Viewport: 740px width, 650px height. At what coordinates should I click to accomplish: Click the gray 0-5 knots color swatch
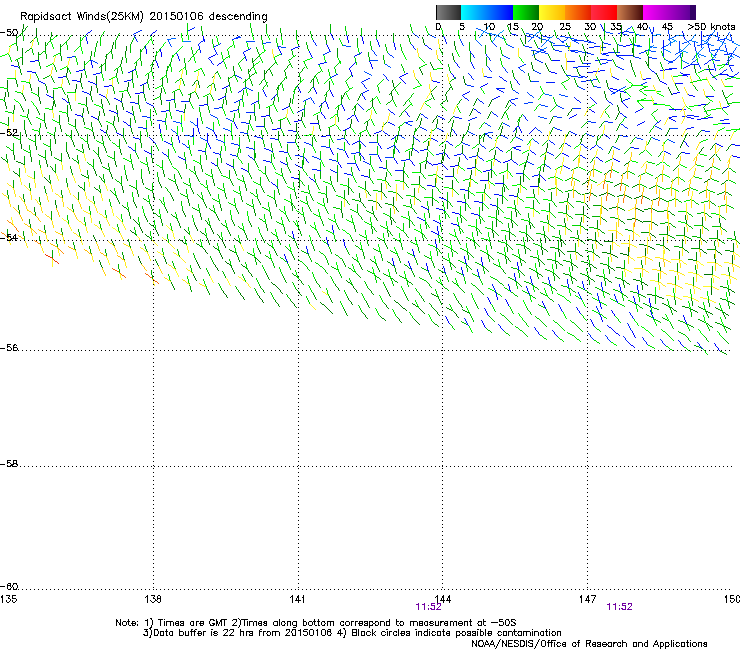pyautogui.click(x=448, y=12)
